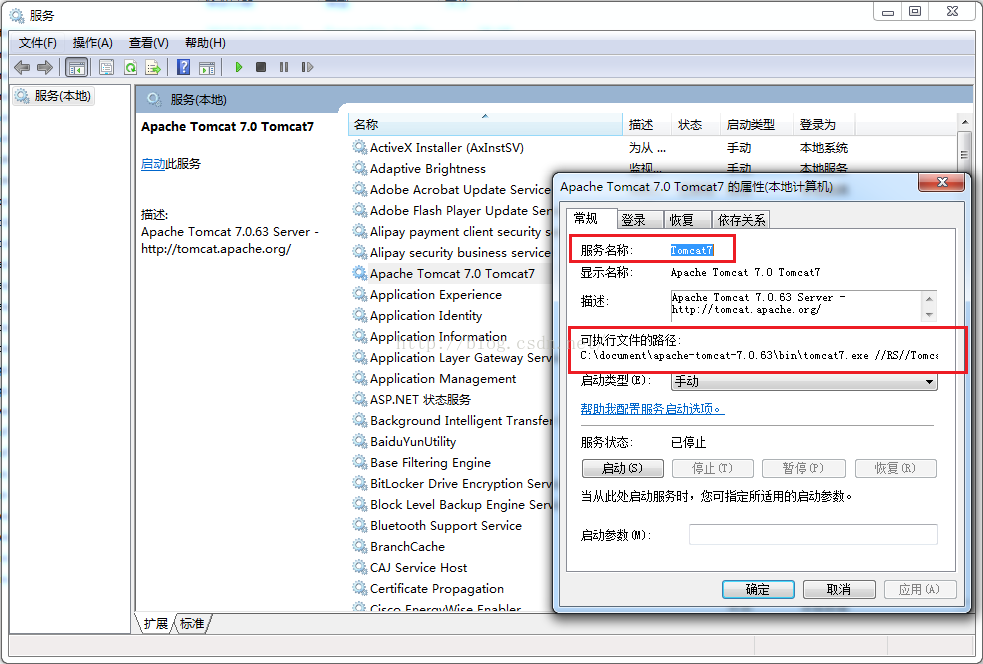Click gear icon beside Apache Tomcat 7.0 Tomcat7
This screenshot has height=664, width=983.
359,273
